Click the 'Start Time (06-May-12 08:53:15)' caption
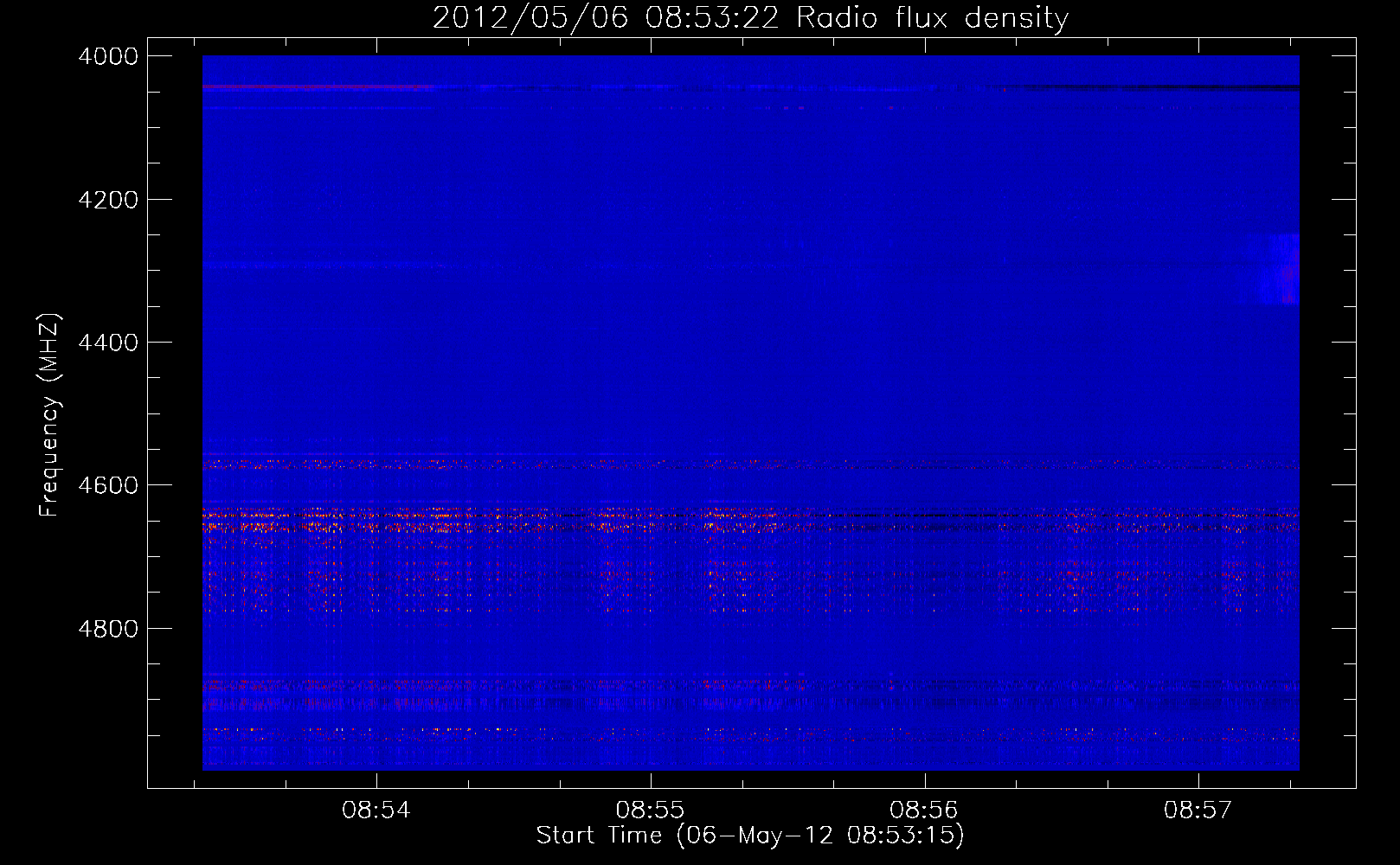The image size is (1400, 865). [750, 836]
